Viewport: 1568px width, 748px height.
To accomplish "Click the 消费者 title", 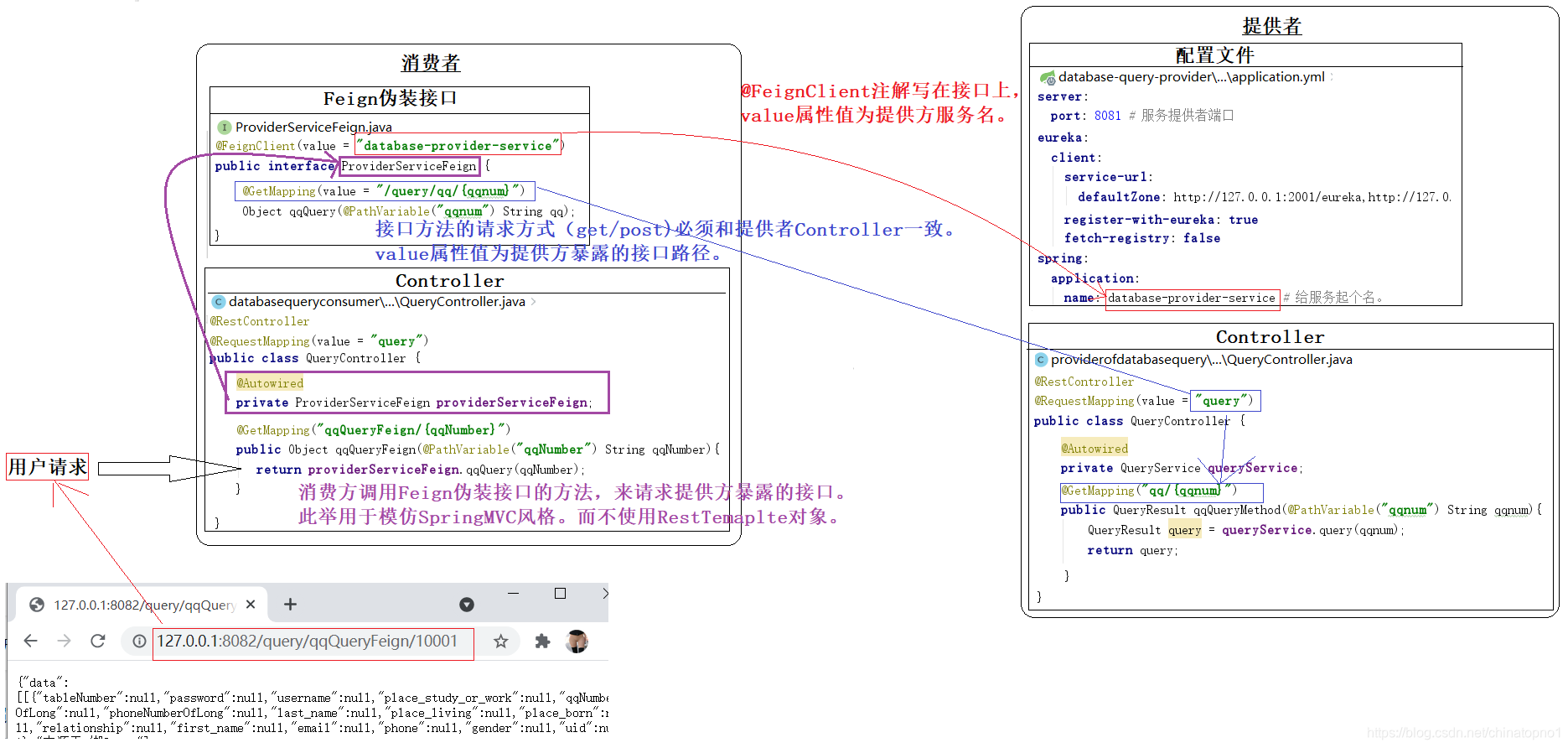I will tap(431, 64).
